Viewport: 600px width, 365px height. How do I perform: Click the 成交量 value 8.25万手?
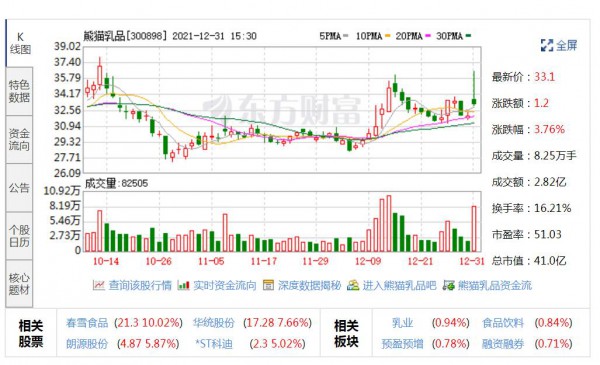pyautogui.click(x=555, y=156)
